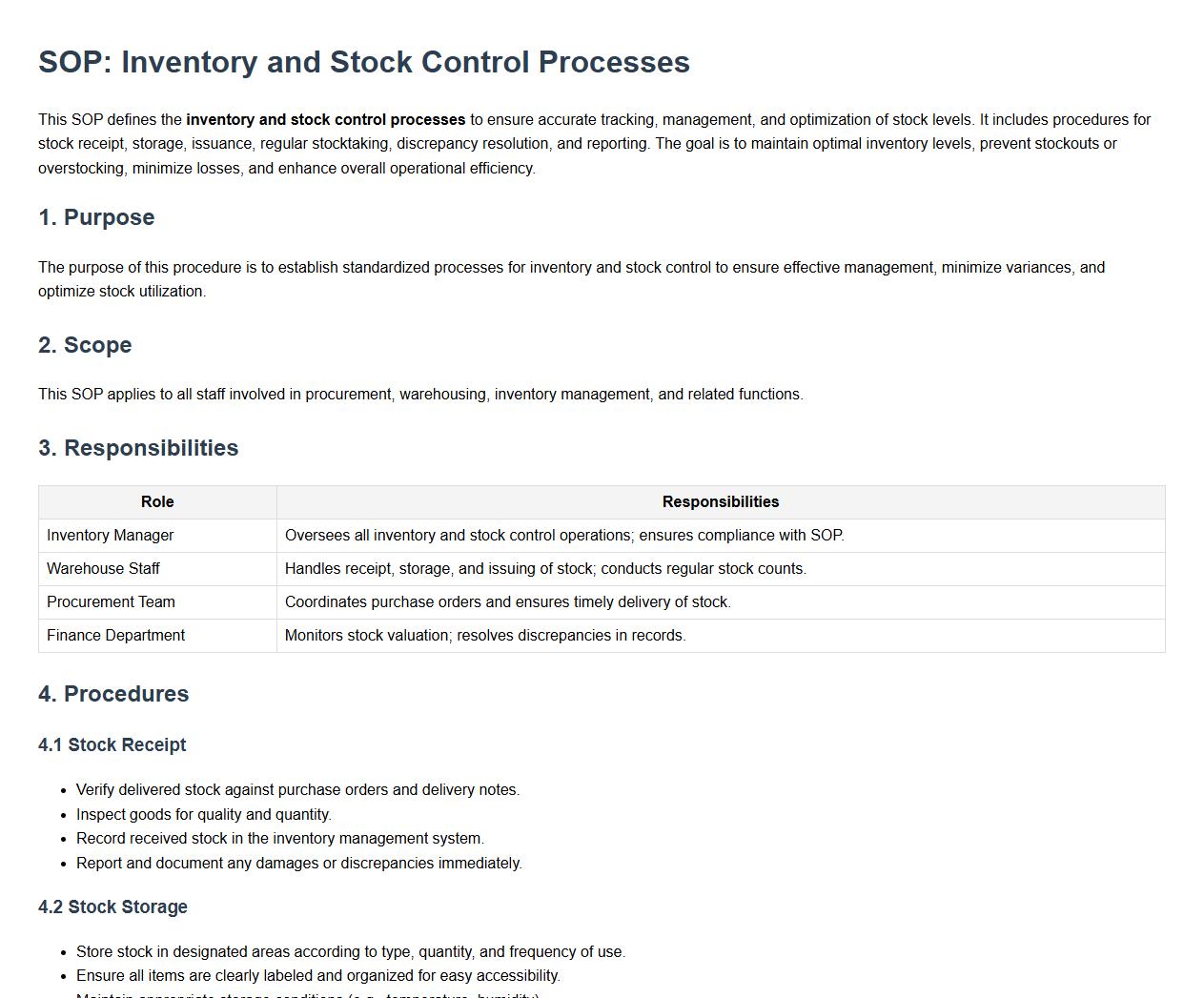Click the 'Responsibilities' table column header

click(x=720, y=502)
